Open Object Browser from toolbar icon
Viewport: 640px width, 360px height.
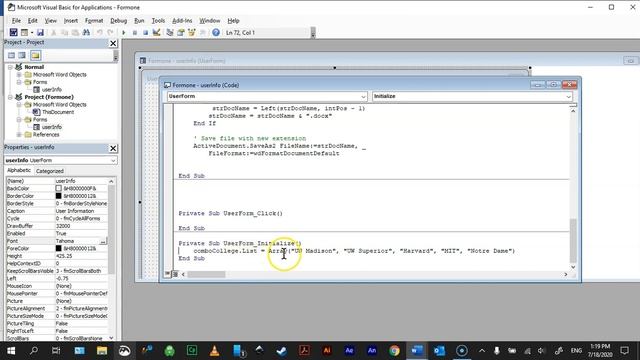click(x=191, y=32)
